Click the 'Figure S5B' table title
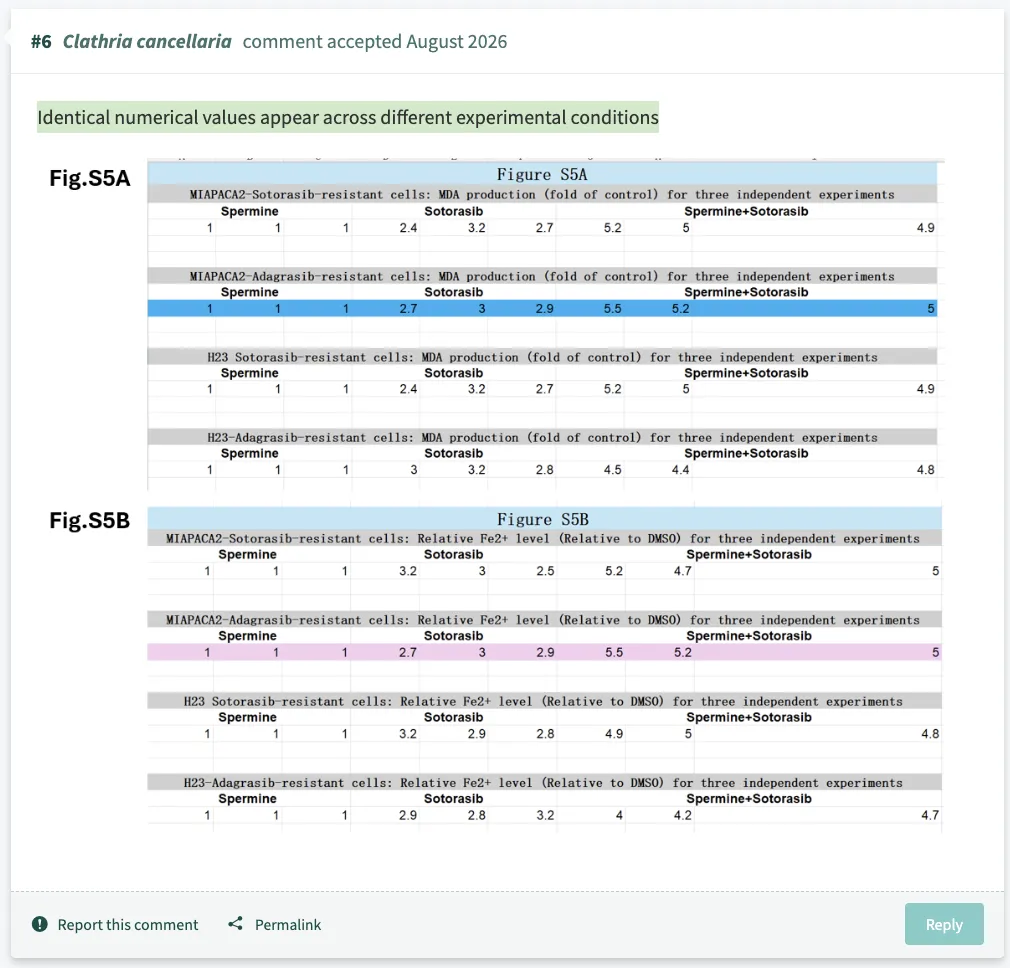Viewport: 1010px width, 968px height. 542,519
